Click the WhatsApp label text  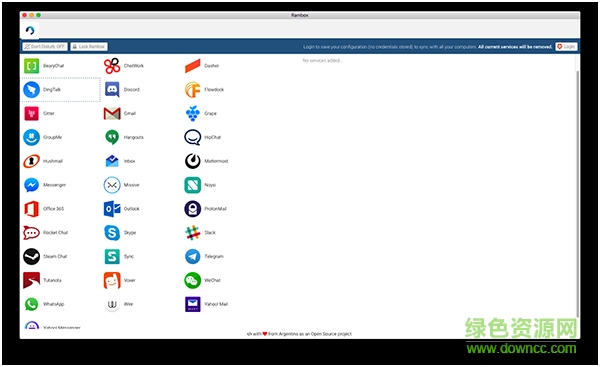(54, 304)
